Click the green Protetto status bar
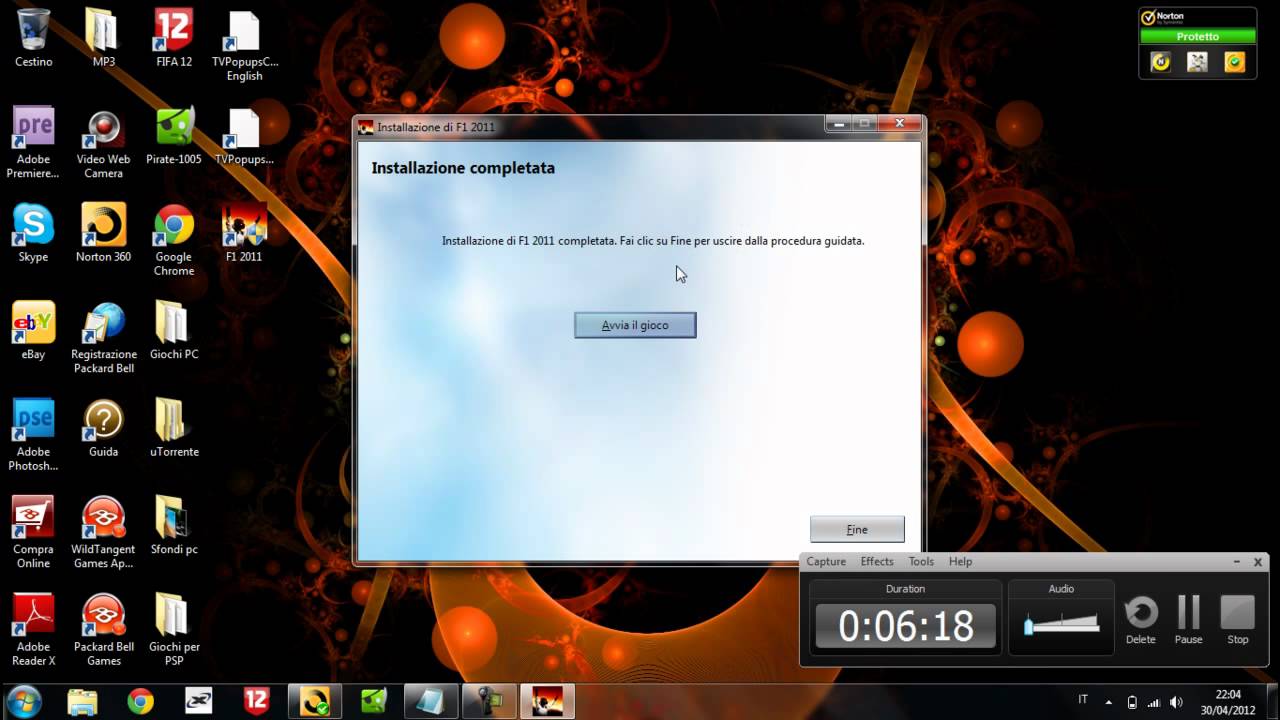The image size is (1280, 720). click(x=1197, y=36)
